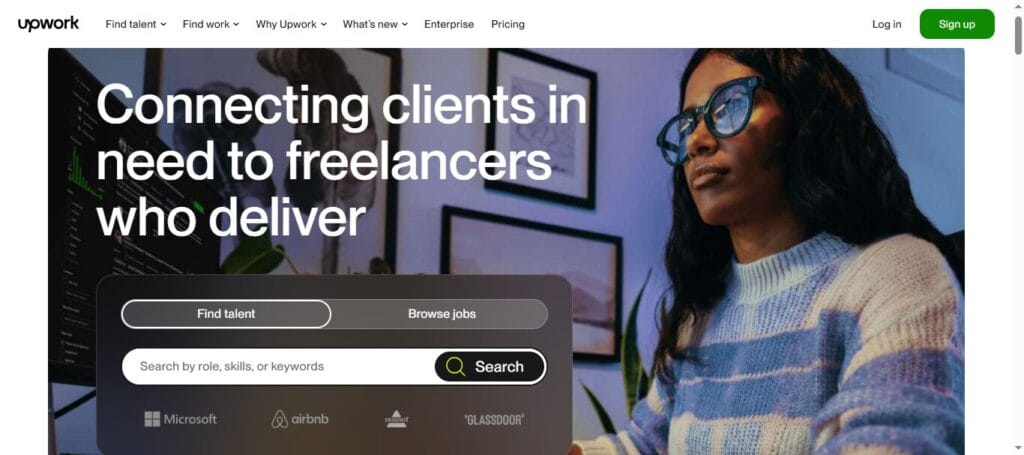Expand the What's new dropdown chevron
Screen dimensions: 1024x455
(x=405, y=24)
